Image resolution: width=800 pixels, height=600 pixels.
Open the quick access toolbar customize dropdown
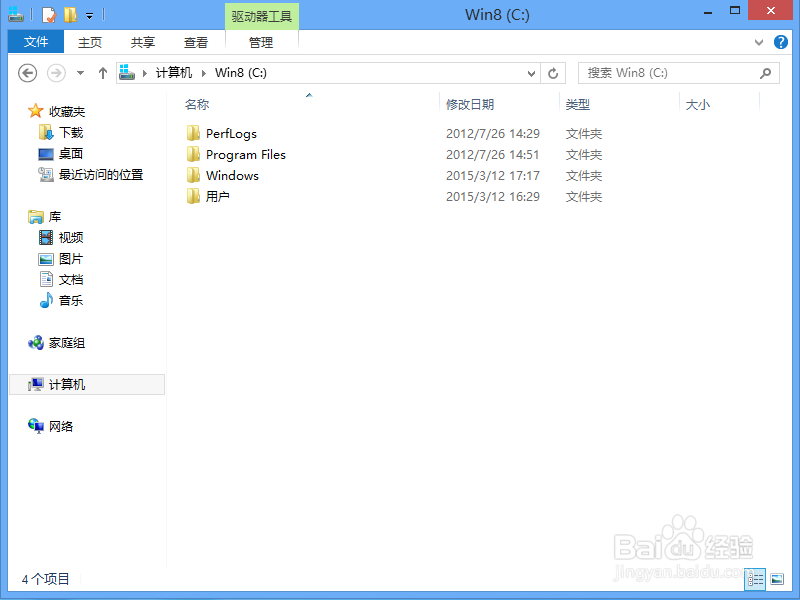click(x=90, y=14)
